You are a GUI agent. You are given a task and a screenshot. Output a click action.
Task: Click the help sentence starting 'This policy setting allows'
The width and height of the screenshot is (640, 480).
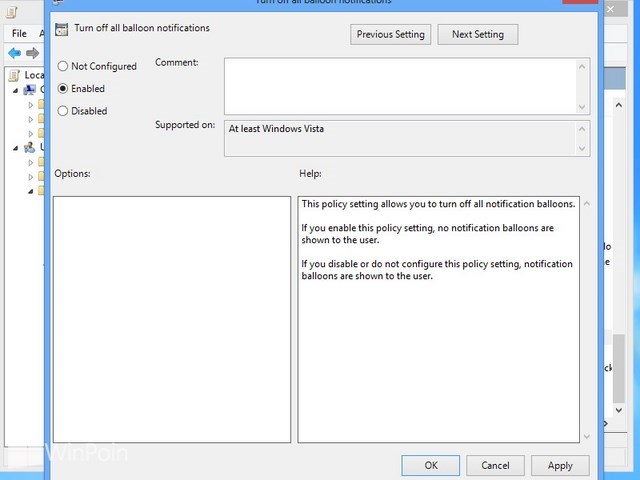pyautogui.click(x=438, y=204)
